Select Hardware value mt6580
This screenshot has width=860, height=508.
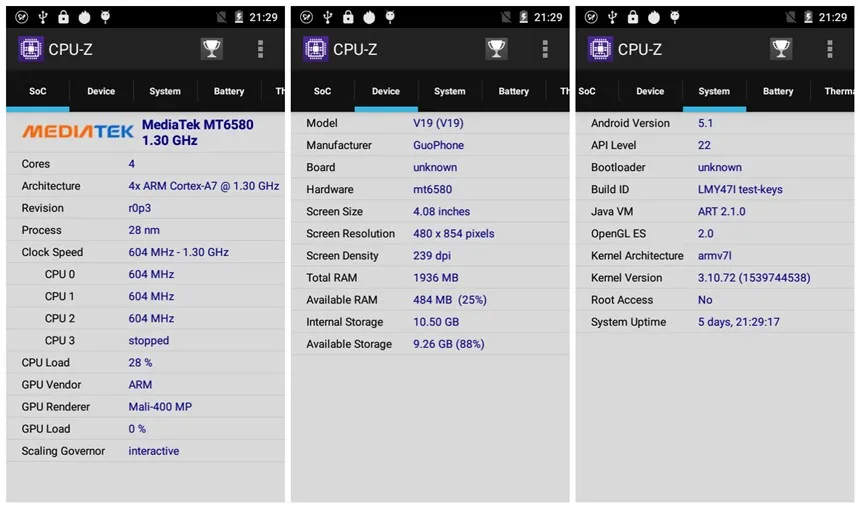point(432,189)
